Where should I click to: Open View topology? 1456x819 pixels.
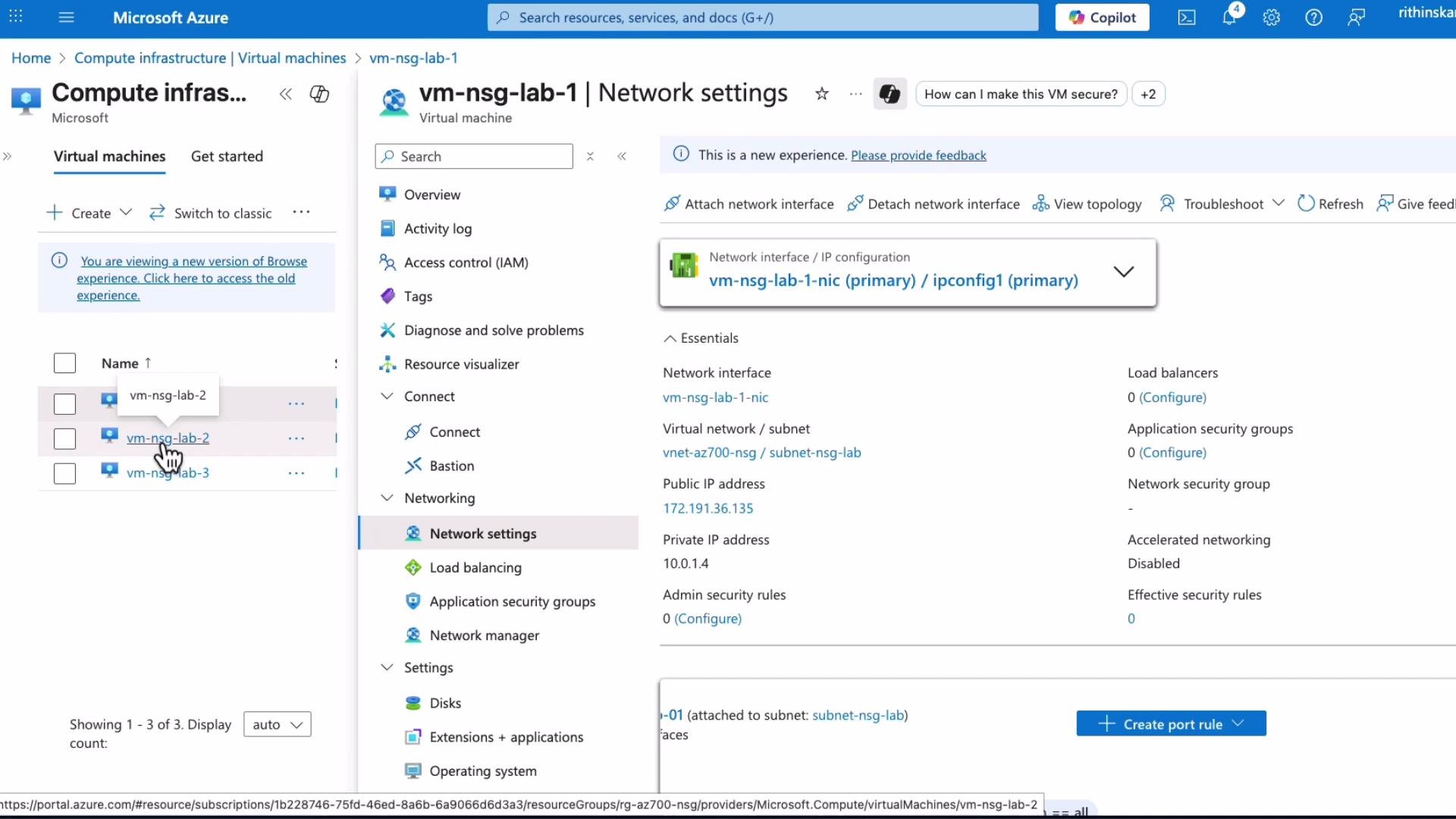[x=1087, y=204]
